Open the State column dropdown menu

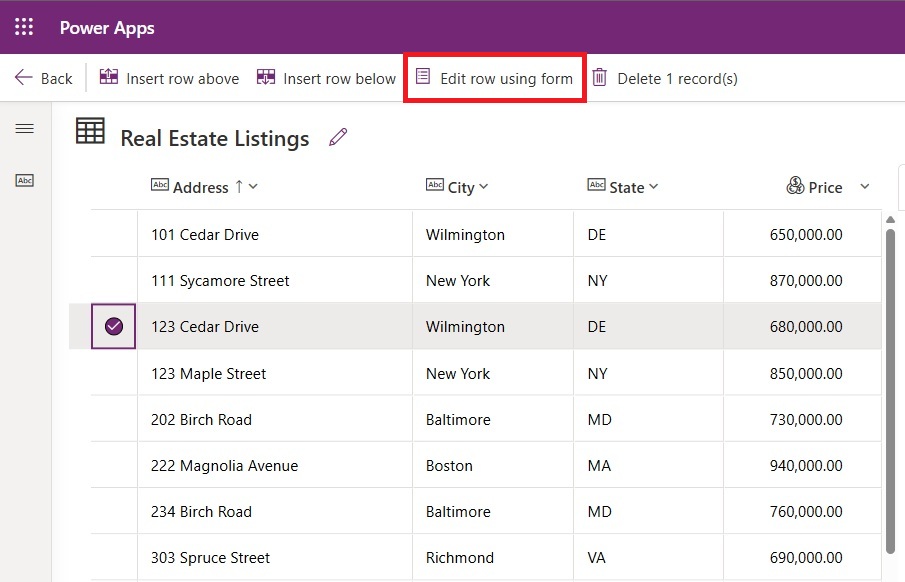click(x=654, y=187)
